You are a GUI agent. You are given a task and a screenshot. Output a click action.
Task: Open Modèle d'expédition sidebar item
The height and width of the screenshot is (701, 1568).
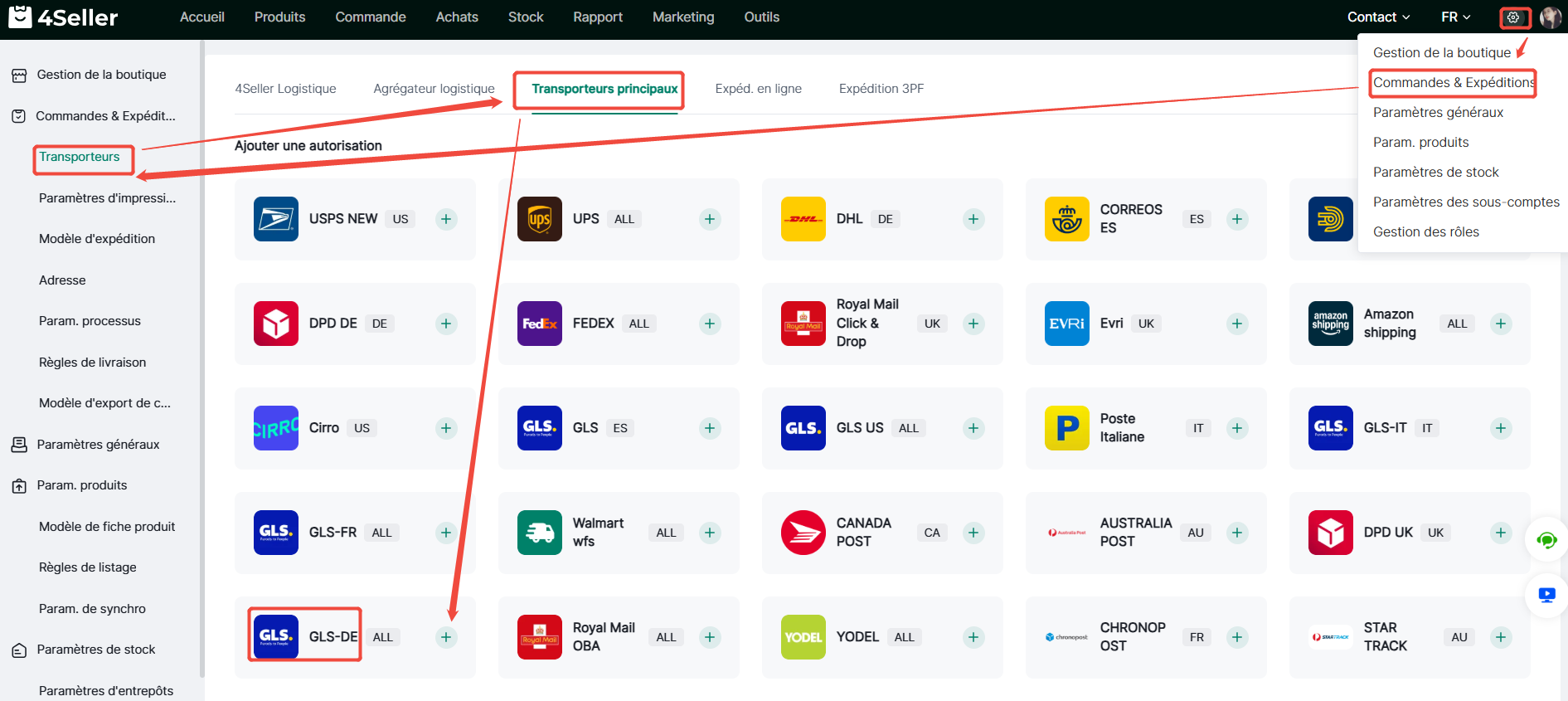coord(97,239)
